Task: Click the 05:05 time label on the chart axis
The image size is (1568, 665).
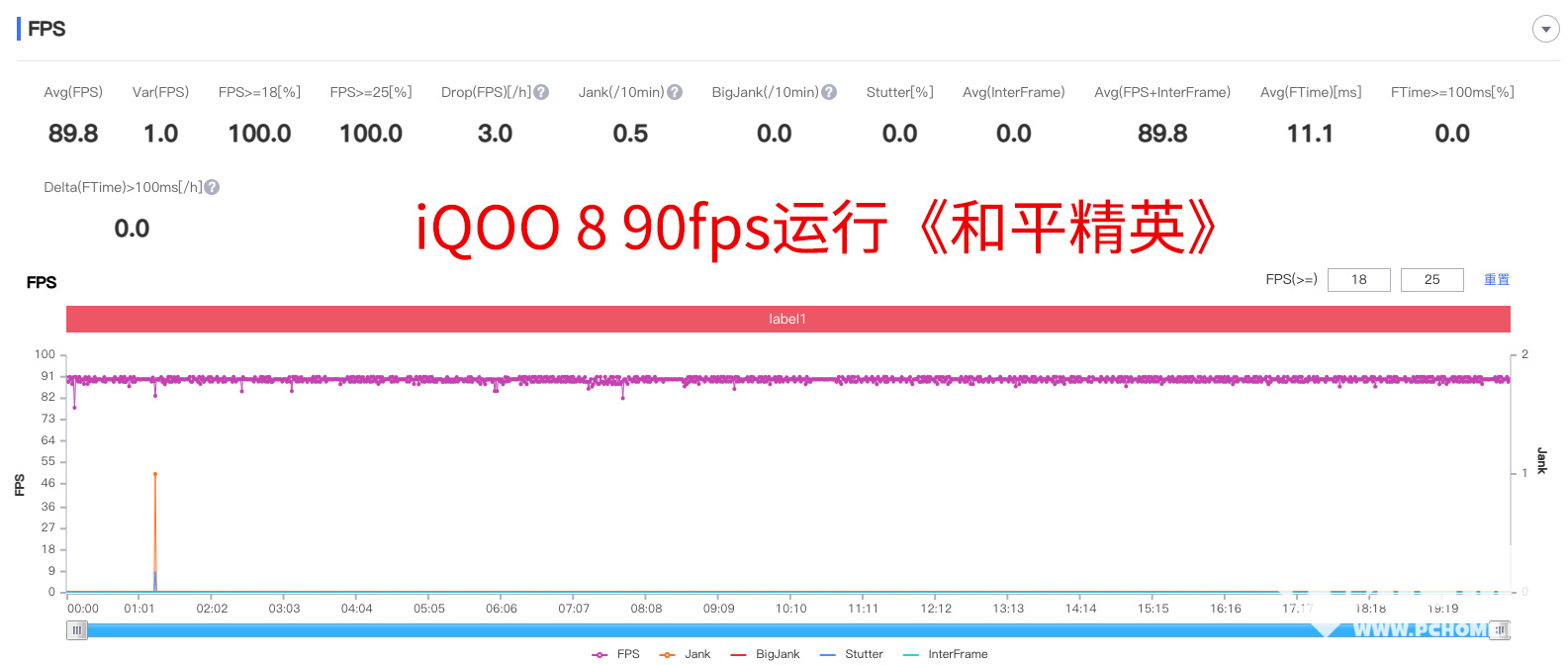Action: click(x=429, y=609)
